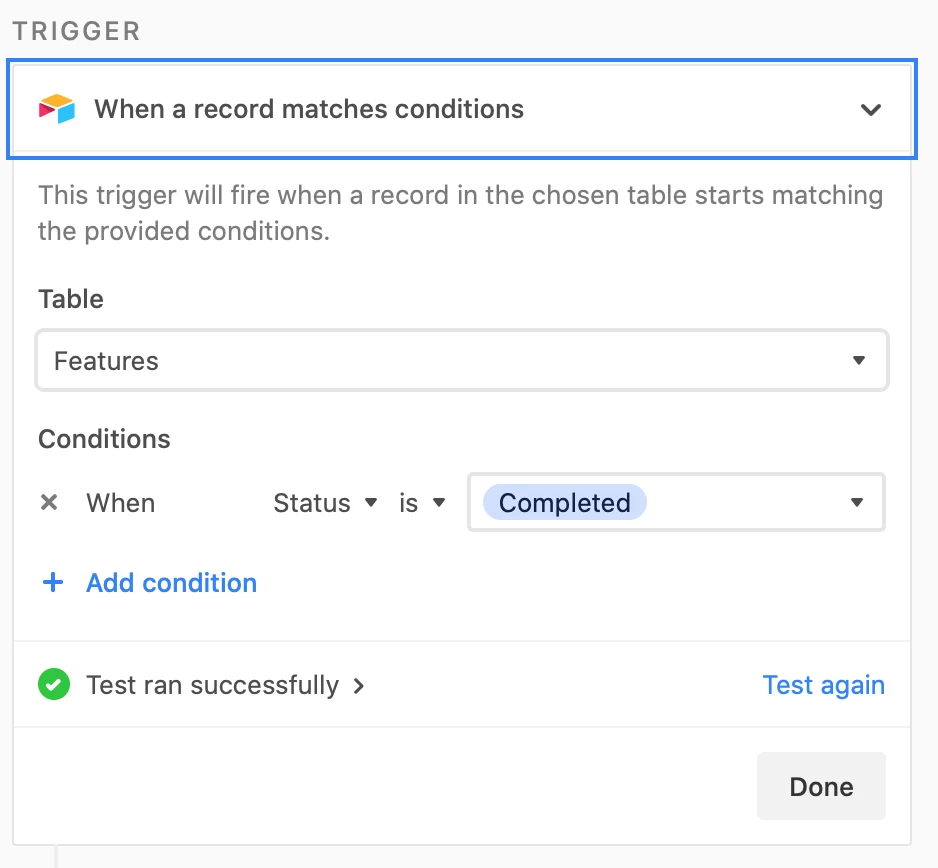
Task: Click the Add condition link
Action: pos(172,583)
